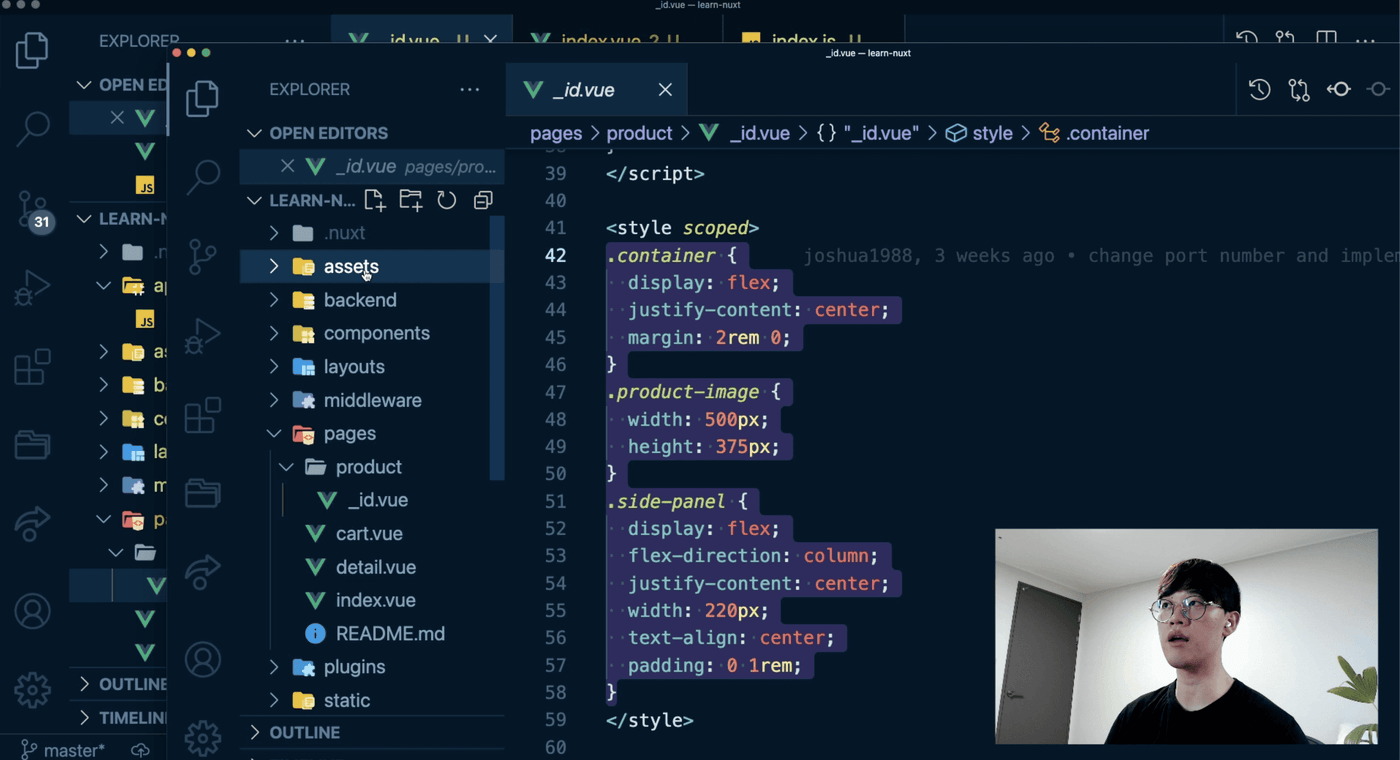Open Accounts icon in front window

(x=203, y=660)
